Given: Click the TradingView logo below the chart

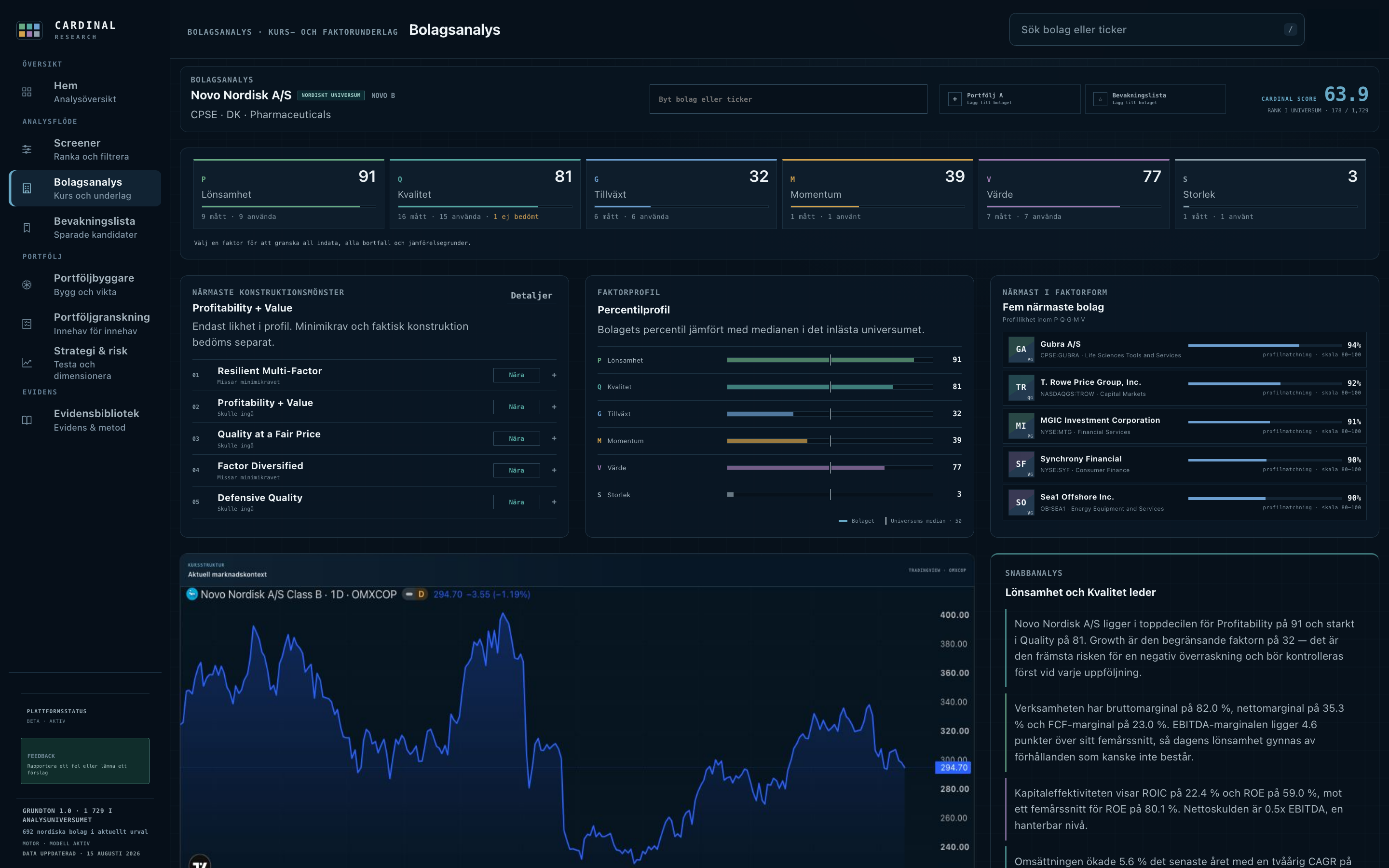Looking at the screenshot, I should pyautogui.click(x=200, y=862).
